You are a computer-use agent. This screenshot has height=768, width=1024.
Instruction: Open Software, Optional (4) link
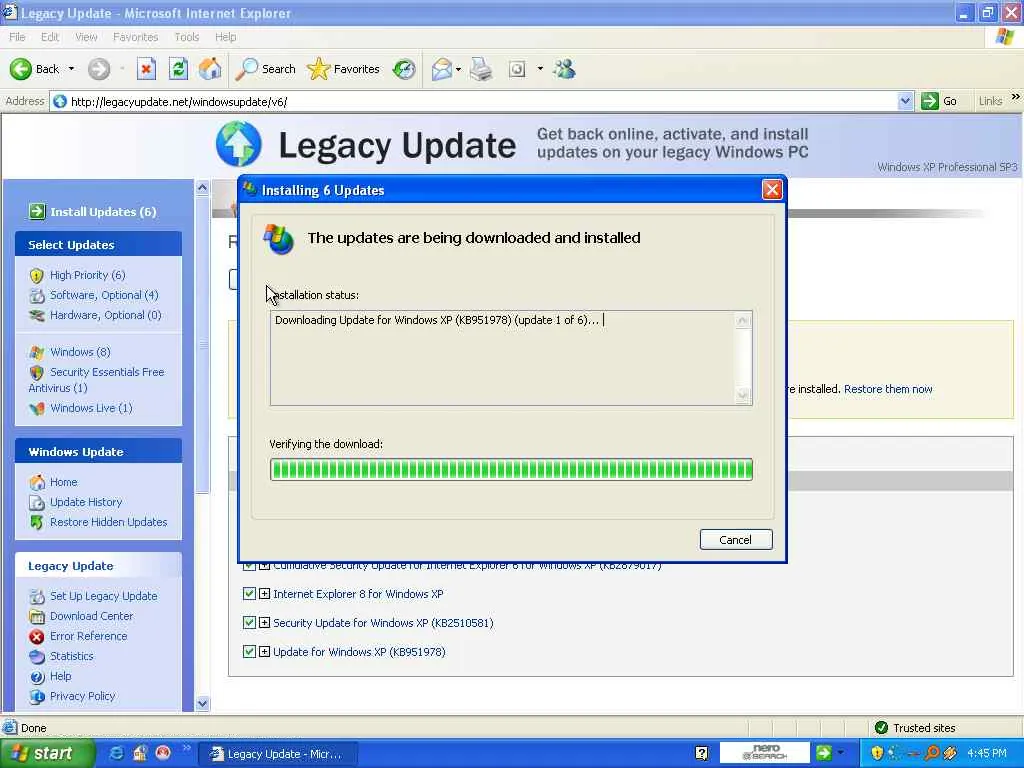(x=104, y=295)
